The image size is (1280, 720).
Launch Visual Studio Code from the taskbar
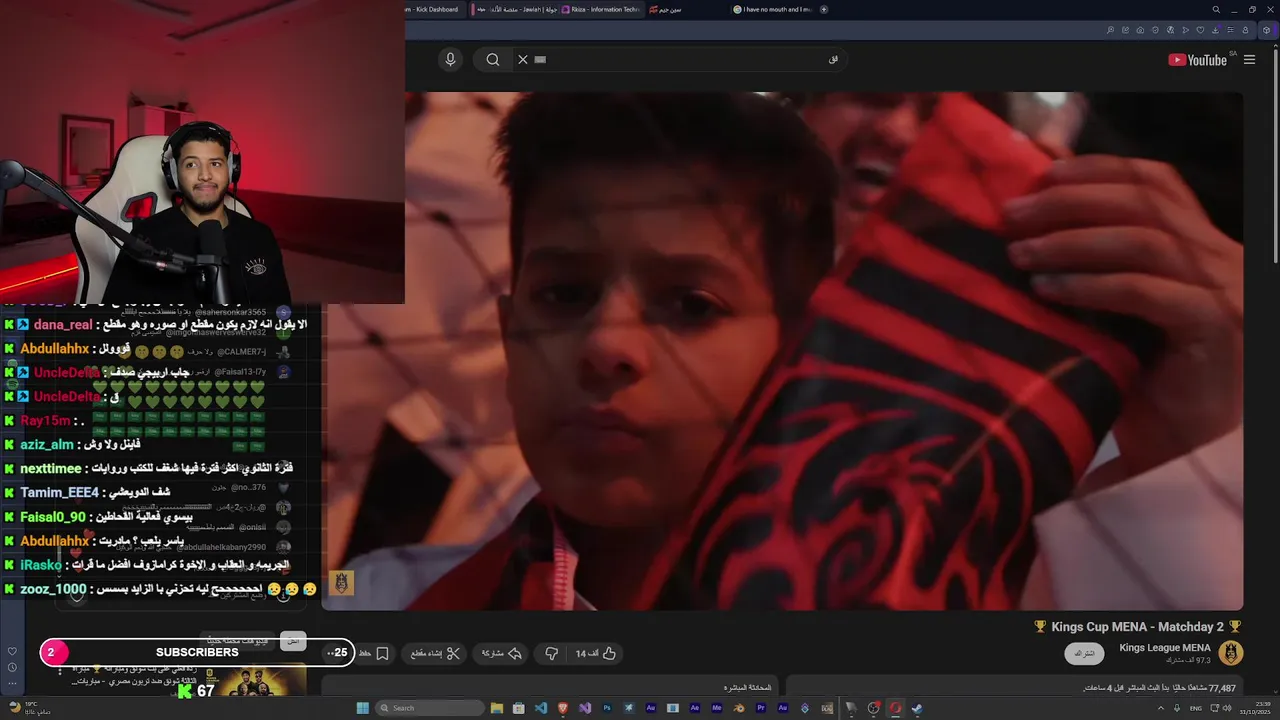541,708
